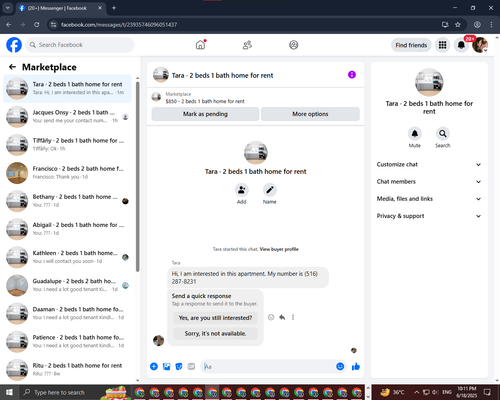Click the browser address bar URL
Viewport: 500px width, 400px height.
119,25
